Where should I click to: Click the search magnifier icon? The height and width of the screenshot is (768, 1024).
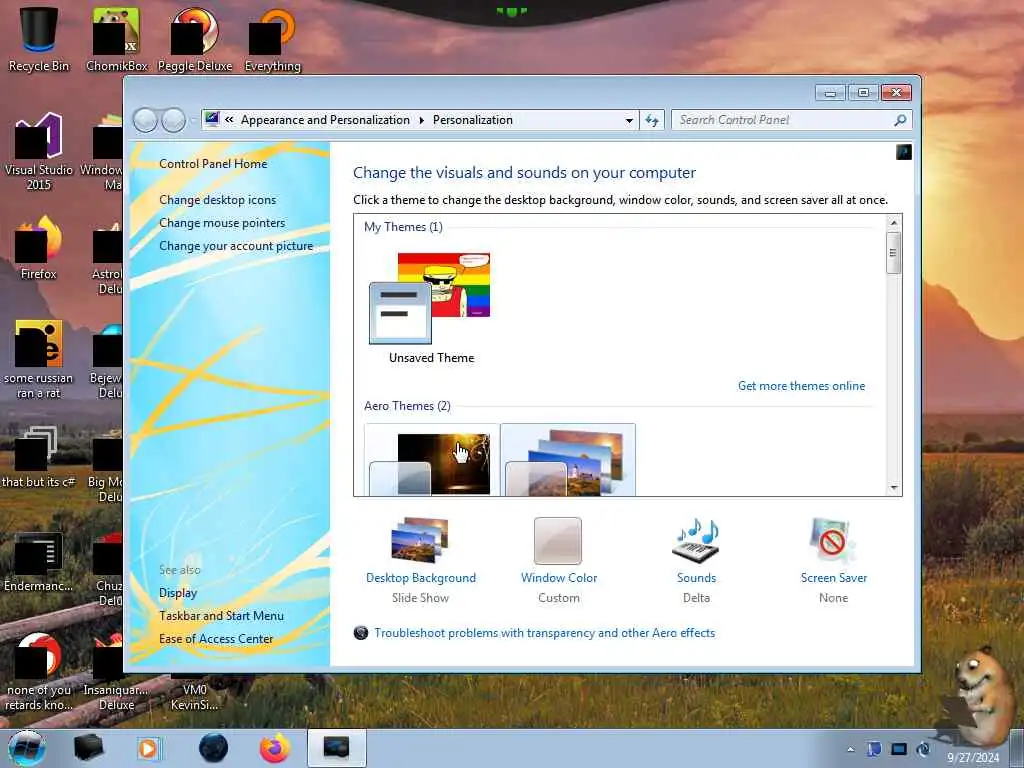[x=901, y=120]
